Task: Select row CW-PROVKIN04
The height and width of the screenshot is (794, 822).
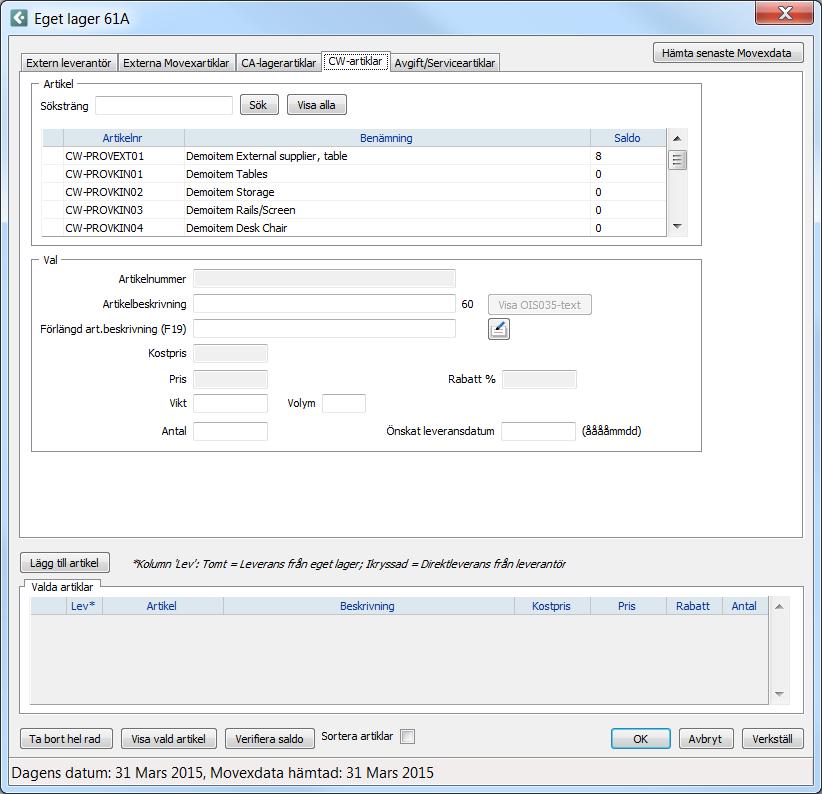Action: click(x=354, y=228)
